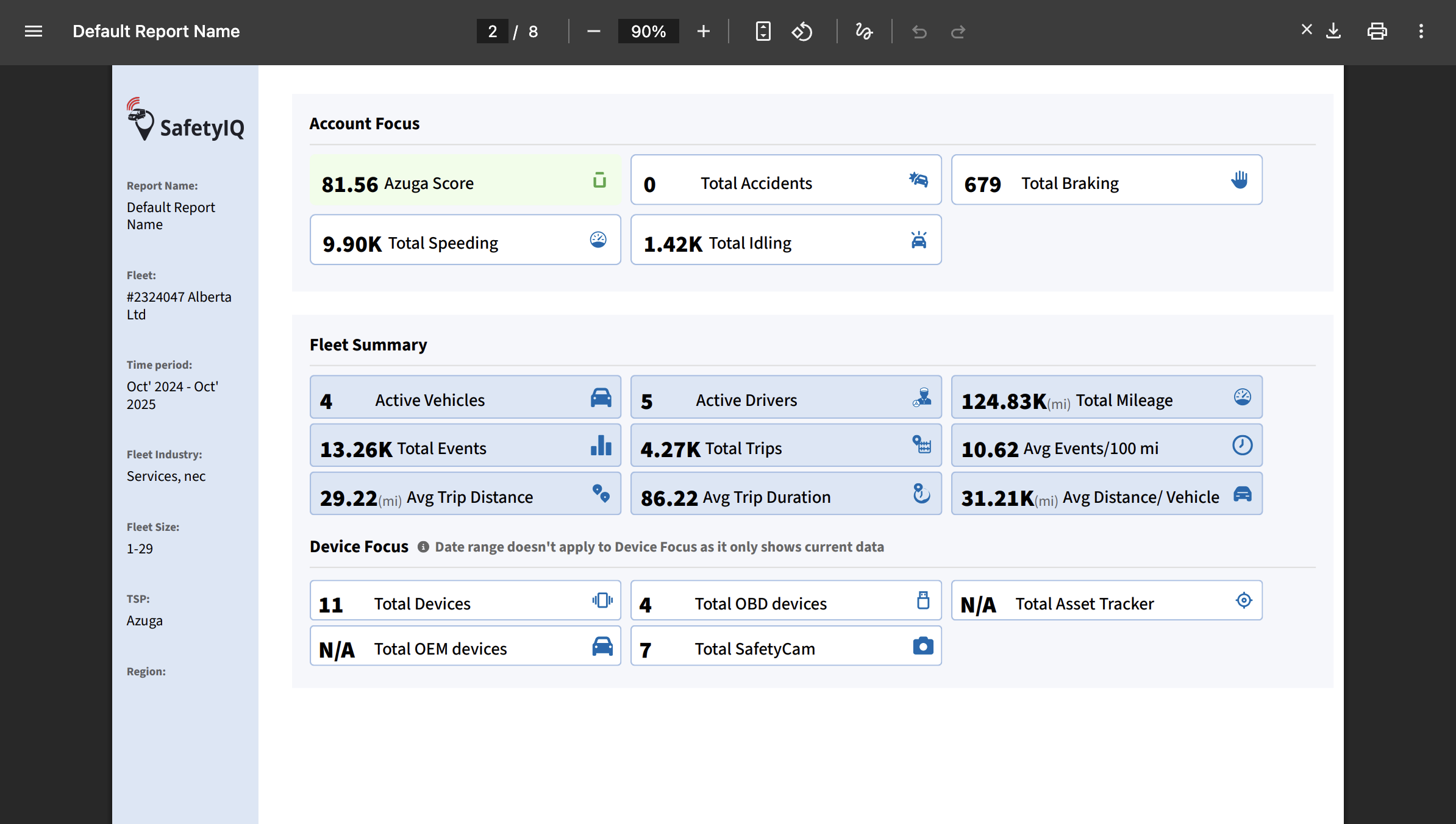Print the report
Viewport: 1456px width, 824px height.
click(x=1377, y=31)
